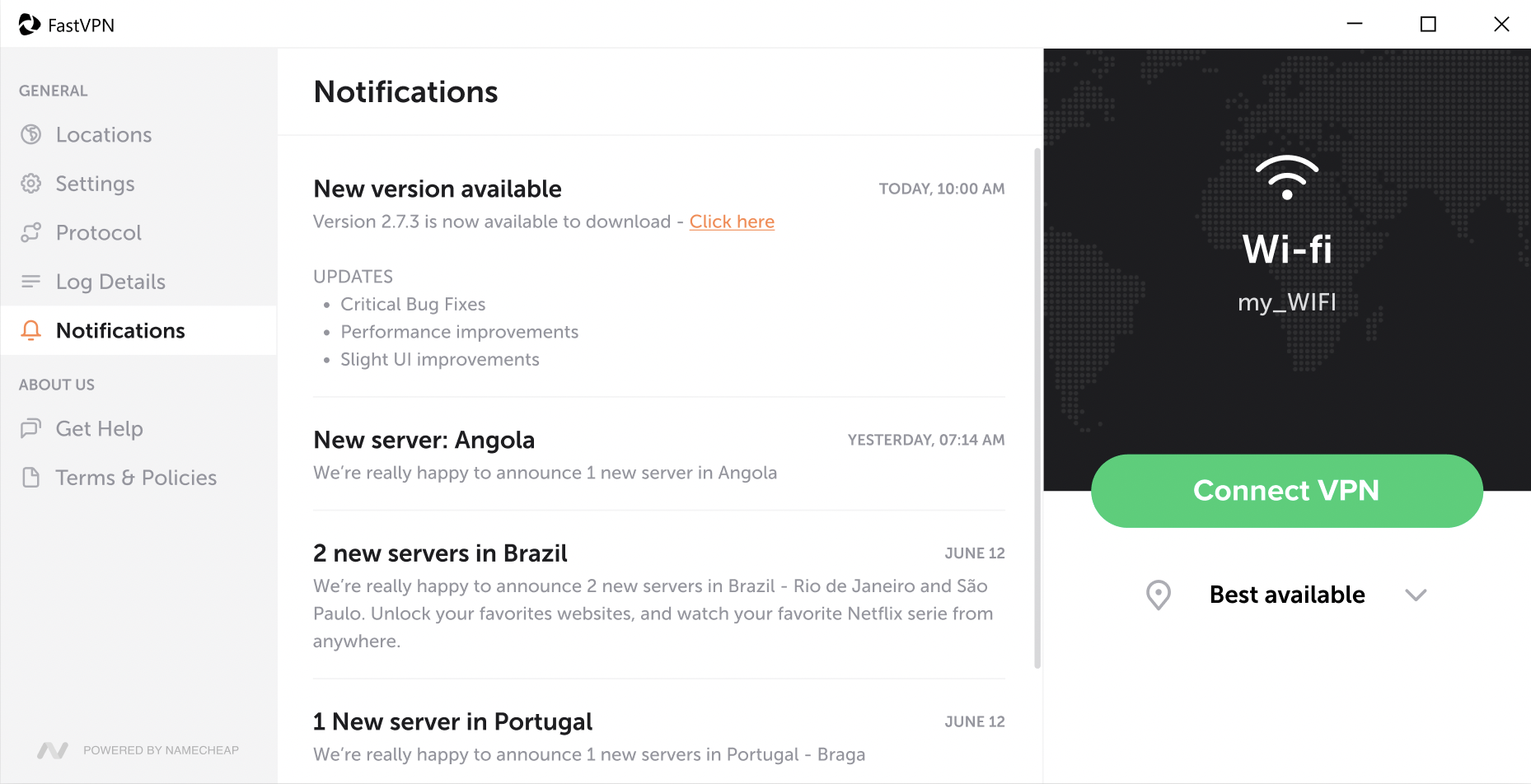Image resolution: width=1531 pixels, height=784 pixels.
Task: Open Get Help page
Action: (138, 428)
